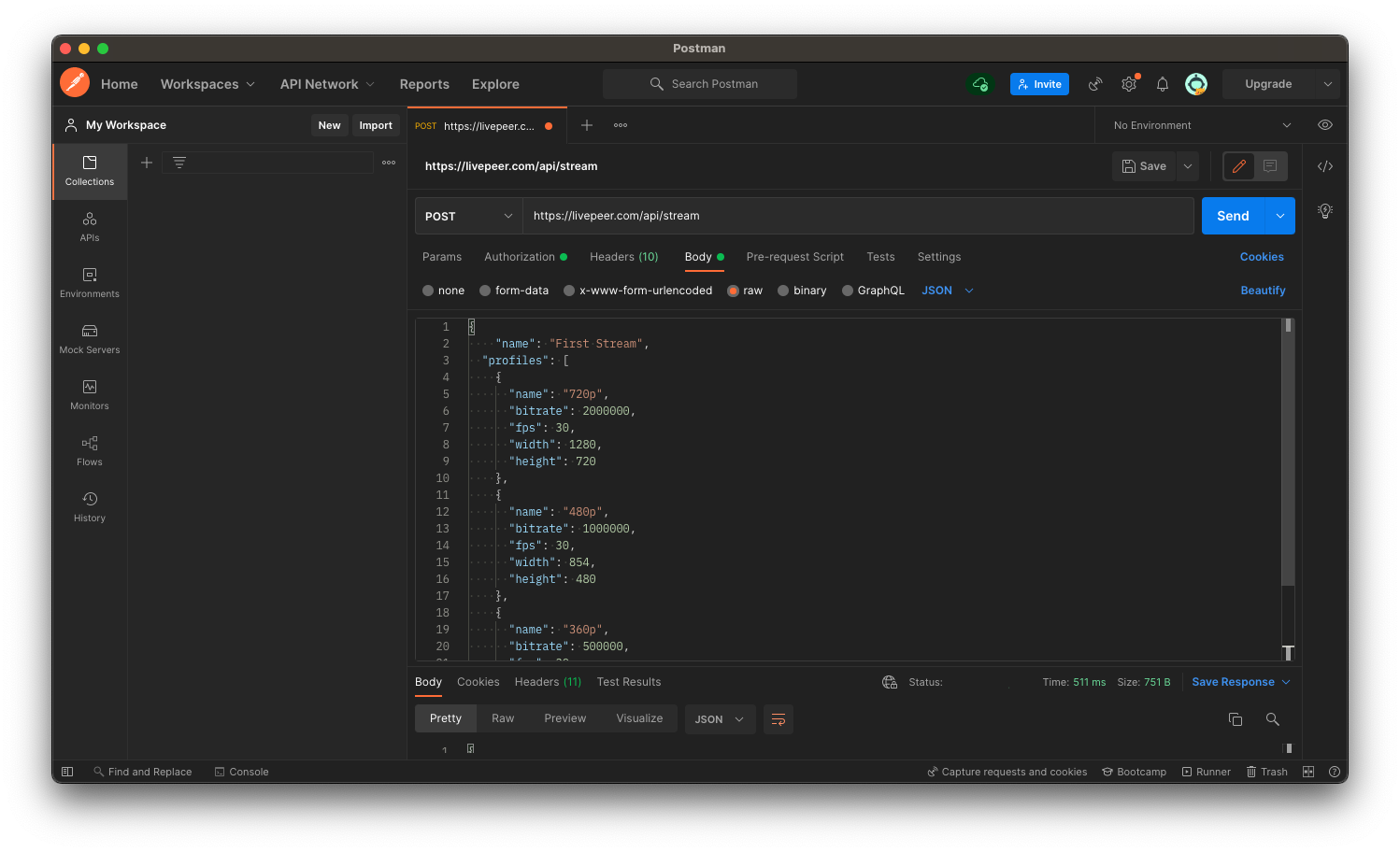Viewport: 1400px width, 852px height.
Task: Click the Send button
Action: click(1232, 216)
